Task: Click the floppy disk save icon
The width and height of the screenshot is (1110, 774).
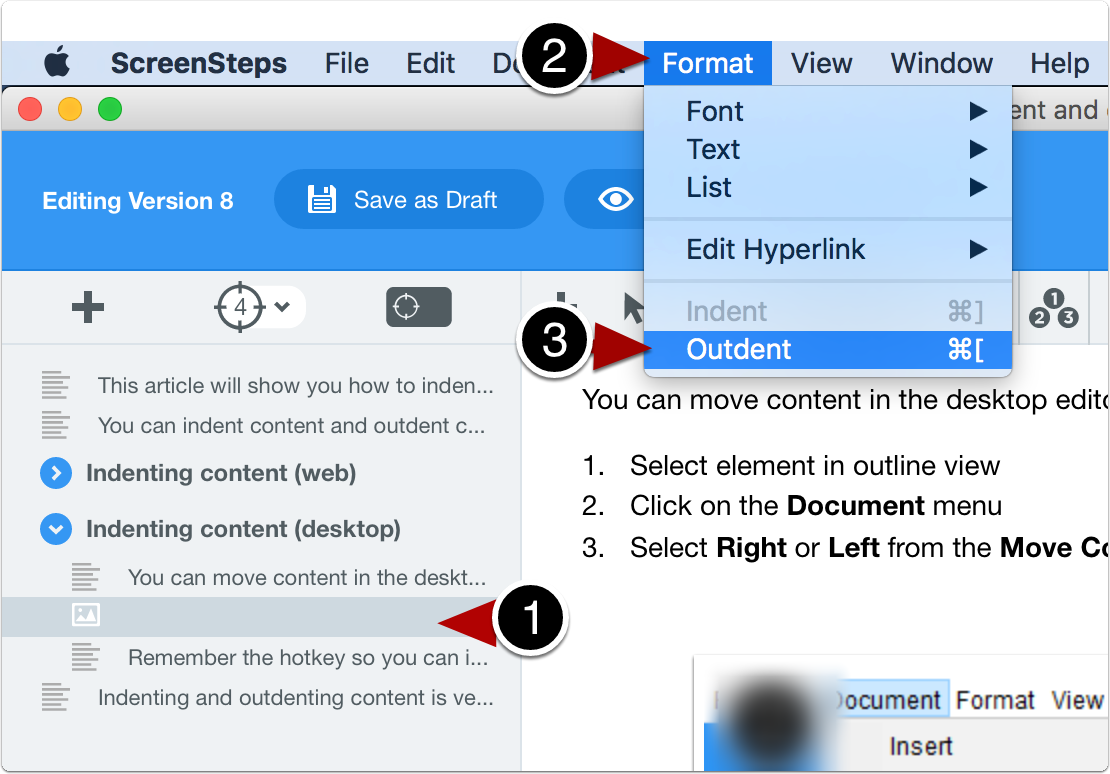Action: (321, 200)
